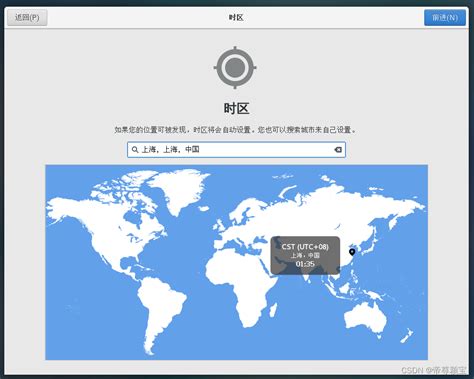Click the 01:35 time in bubble
The height and width of the screenshot is (379, 474).
[x=305, y=264]
